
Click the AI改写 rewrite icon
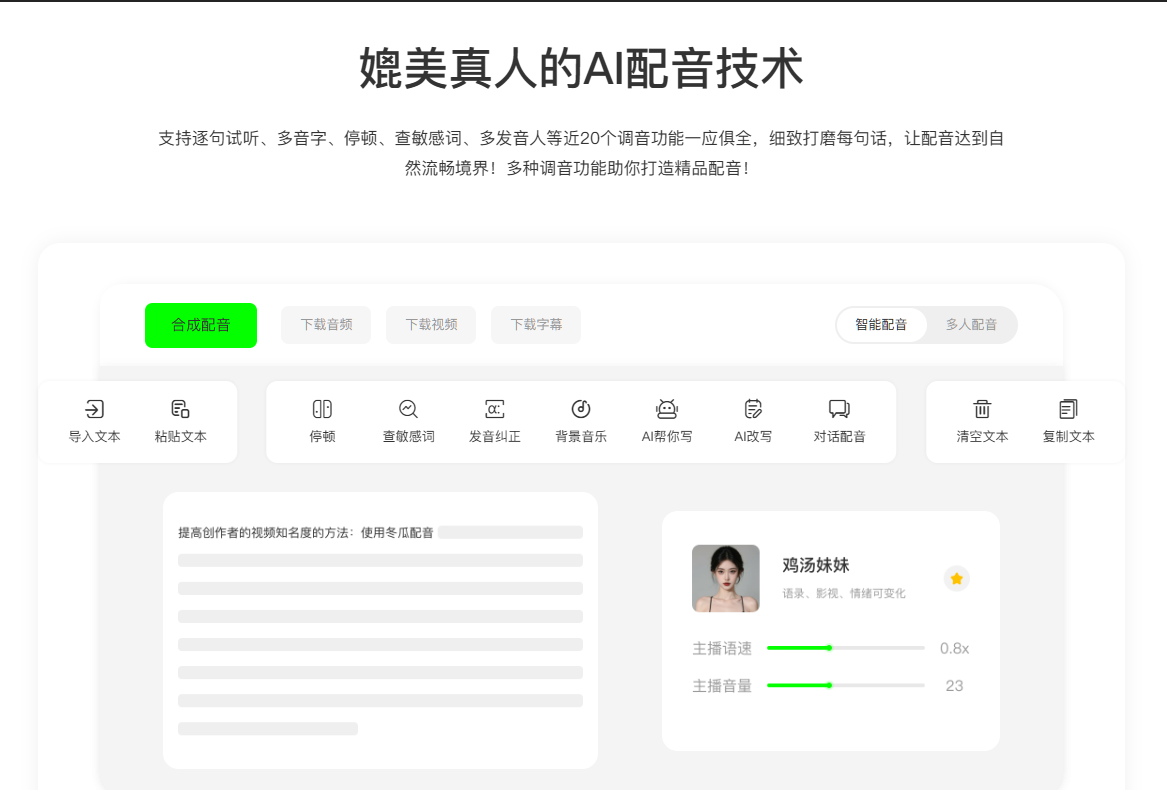pyautogui.click(x=753, y=409)
